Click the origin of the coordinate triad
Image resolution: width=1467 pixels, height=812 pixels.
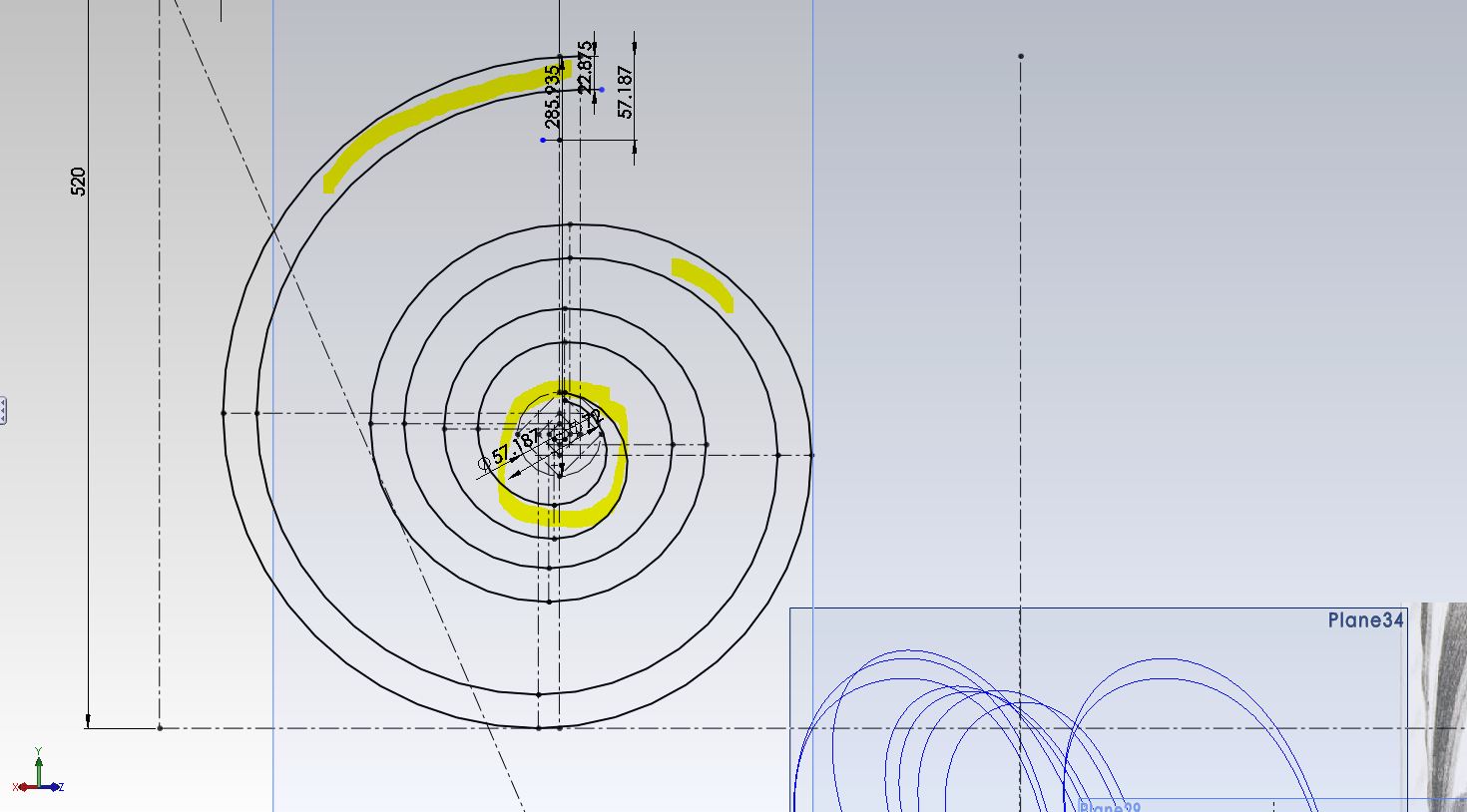[39, 786]
